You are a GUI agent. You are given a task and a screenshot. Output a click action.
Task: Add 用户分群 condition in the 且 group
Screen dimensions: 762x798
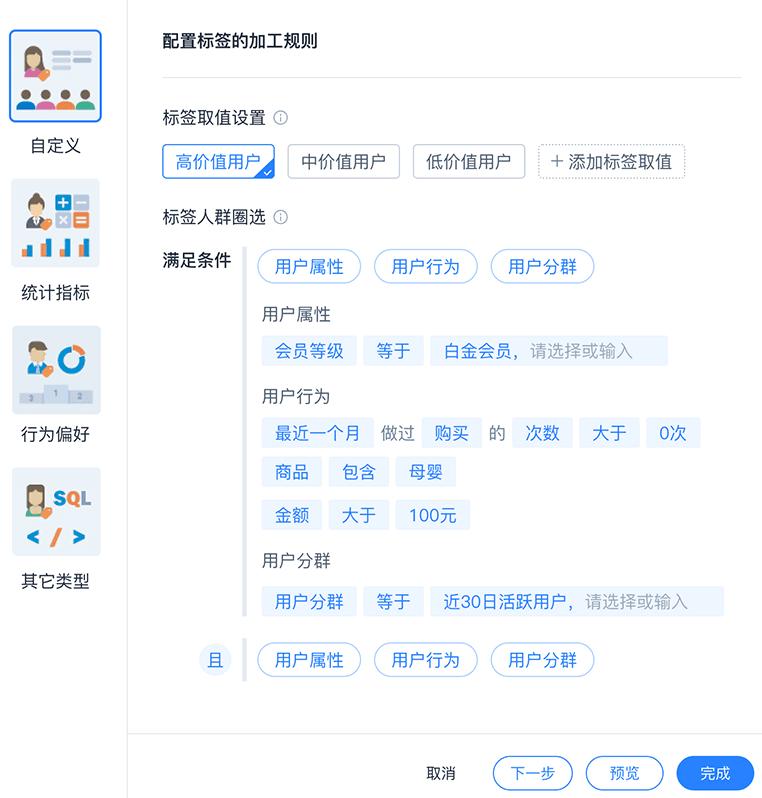point(542,660)
